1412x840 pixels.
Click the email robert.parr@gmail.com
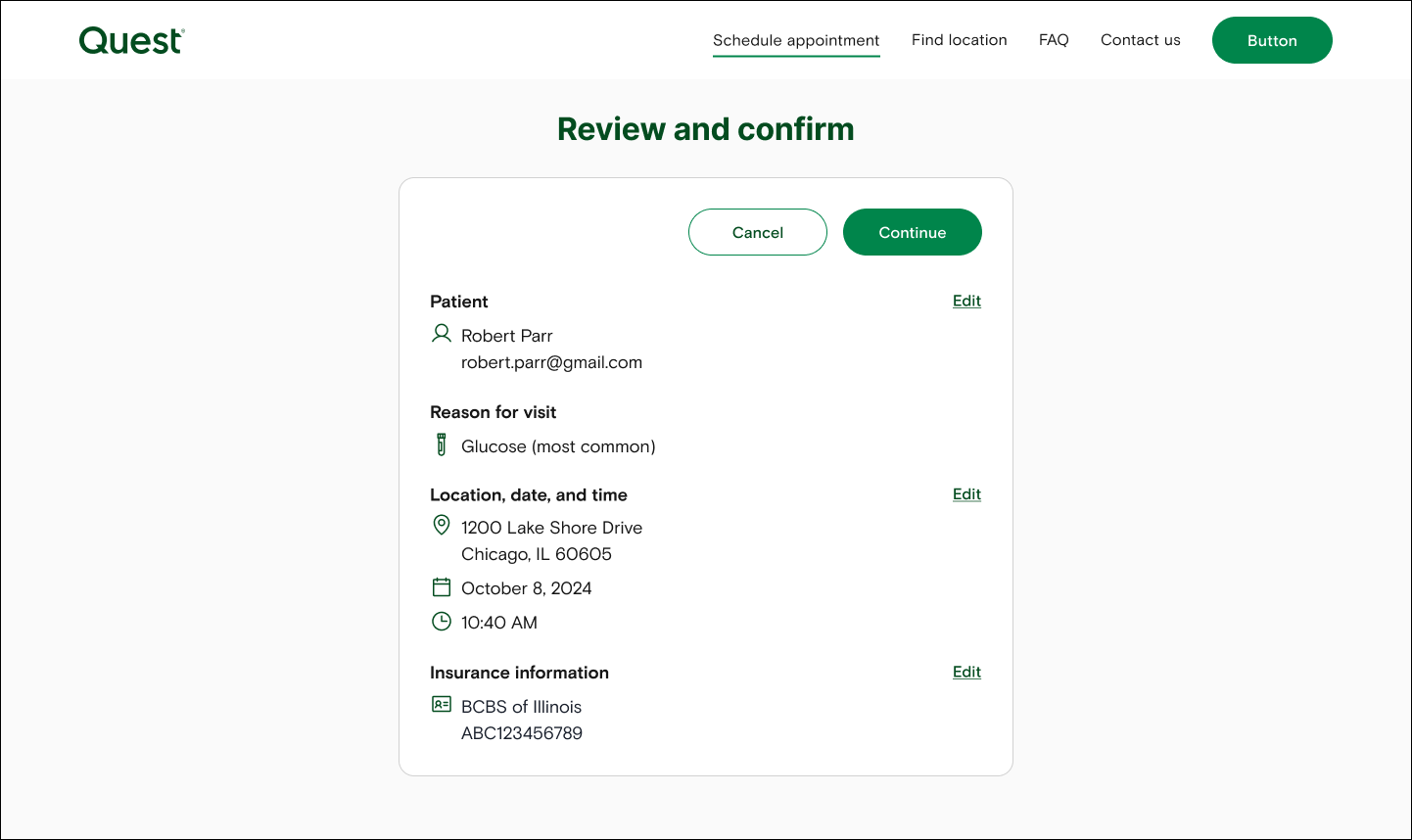pyautogui.click(x=552, y=362)
